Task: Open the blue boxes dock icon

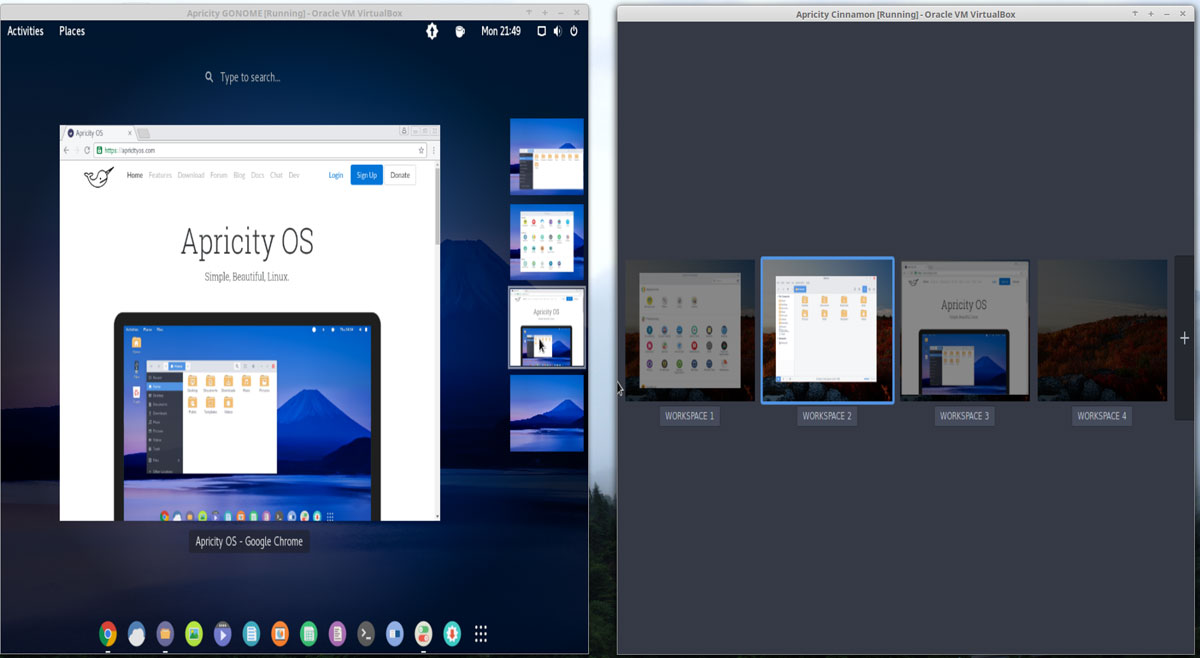Action: coord(395,633)
